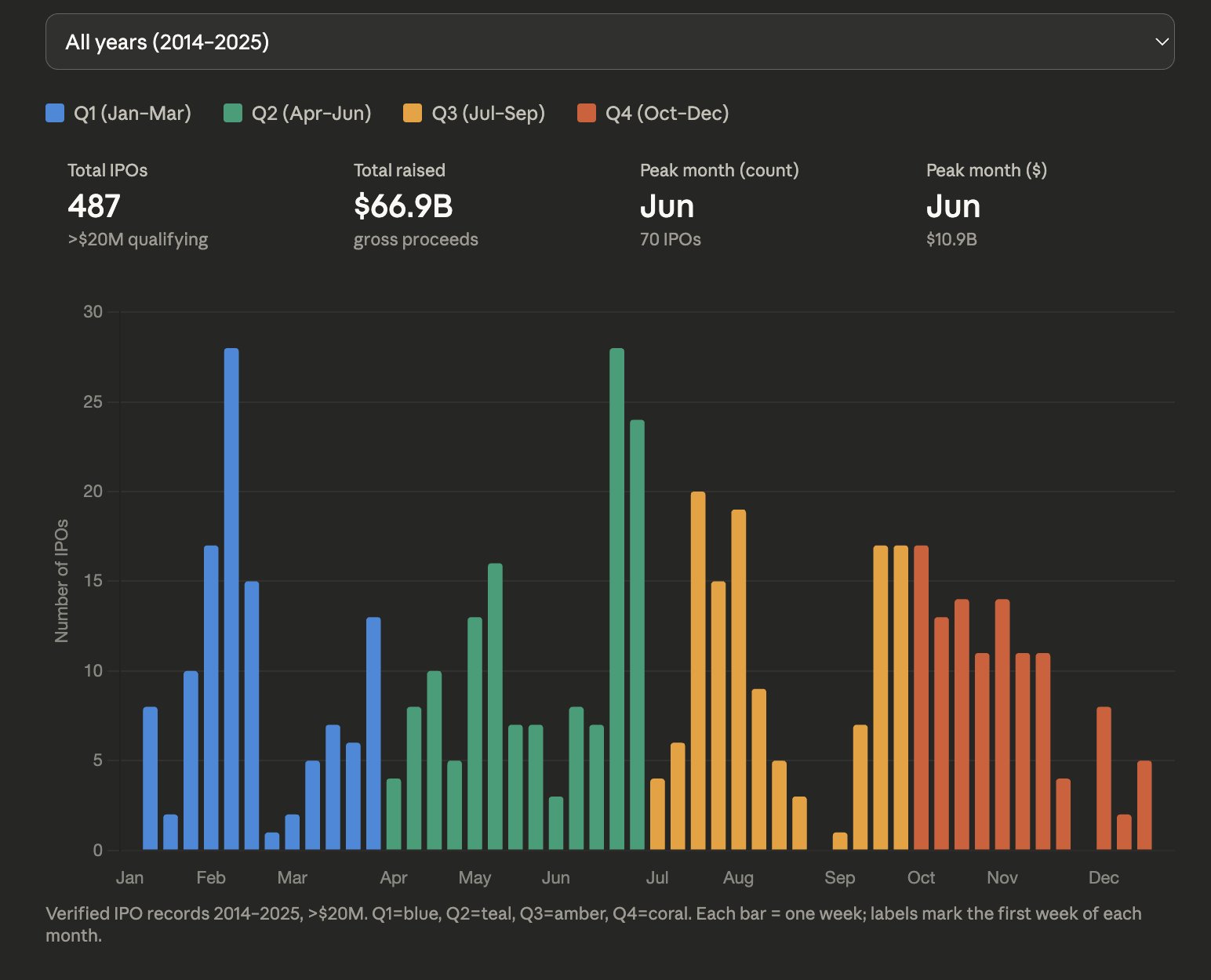Toggle the Q2 (Apr–Jun) legend entry
1211x980 pixels.
tap(311, 113)
